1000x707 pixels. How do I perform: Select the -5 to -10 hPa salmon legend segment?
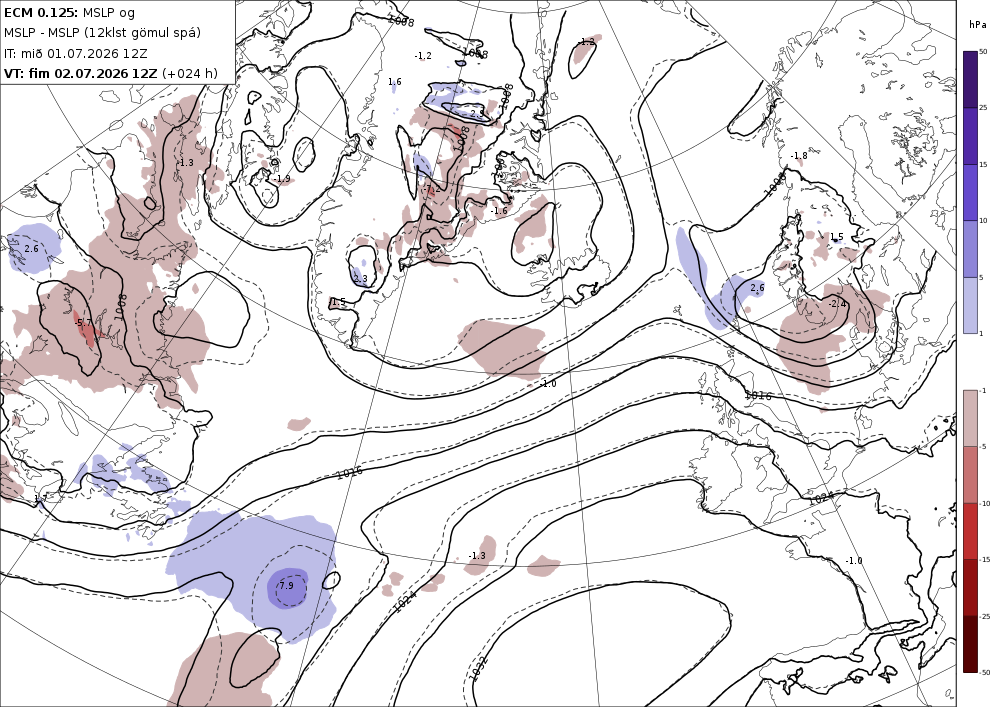click(970, 474)
